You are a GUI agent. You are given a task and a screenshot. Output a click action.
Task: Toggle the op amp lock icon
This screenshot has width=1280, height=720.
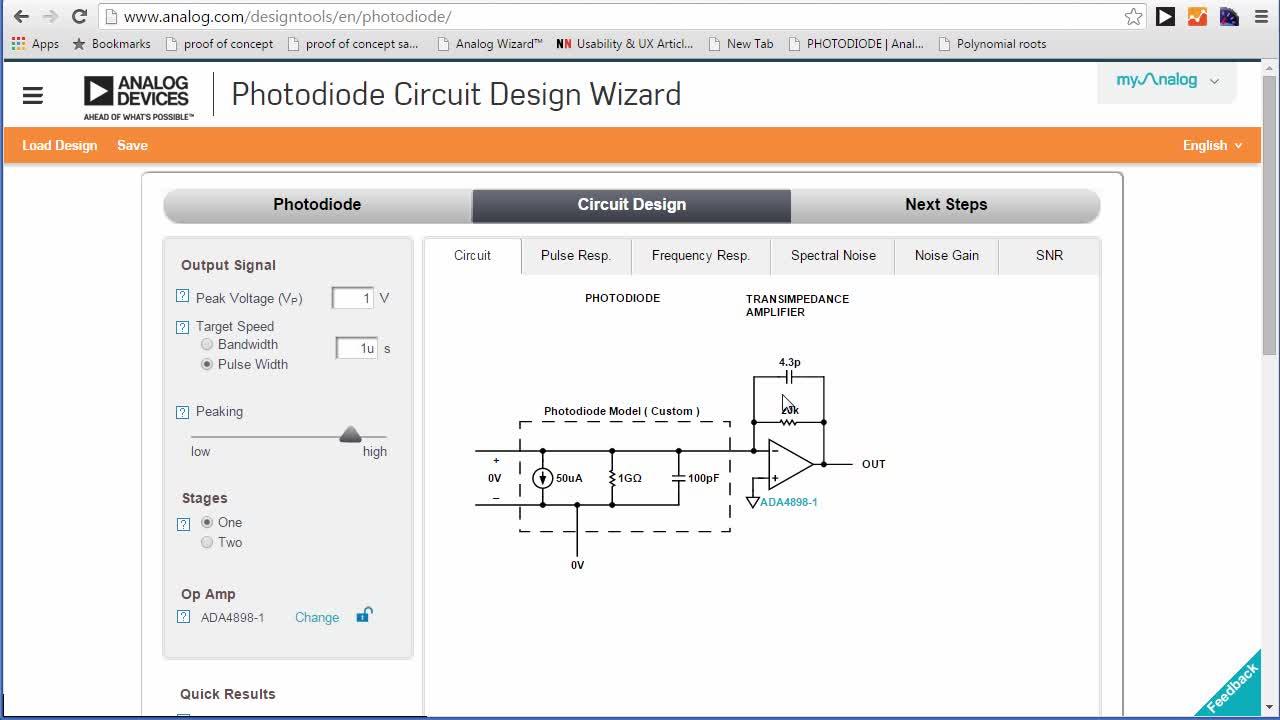pyautogui.click(x=364, y=615)
